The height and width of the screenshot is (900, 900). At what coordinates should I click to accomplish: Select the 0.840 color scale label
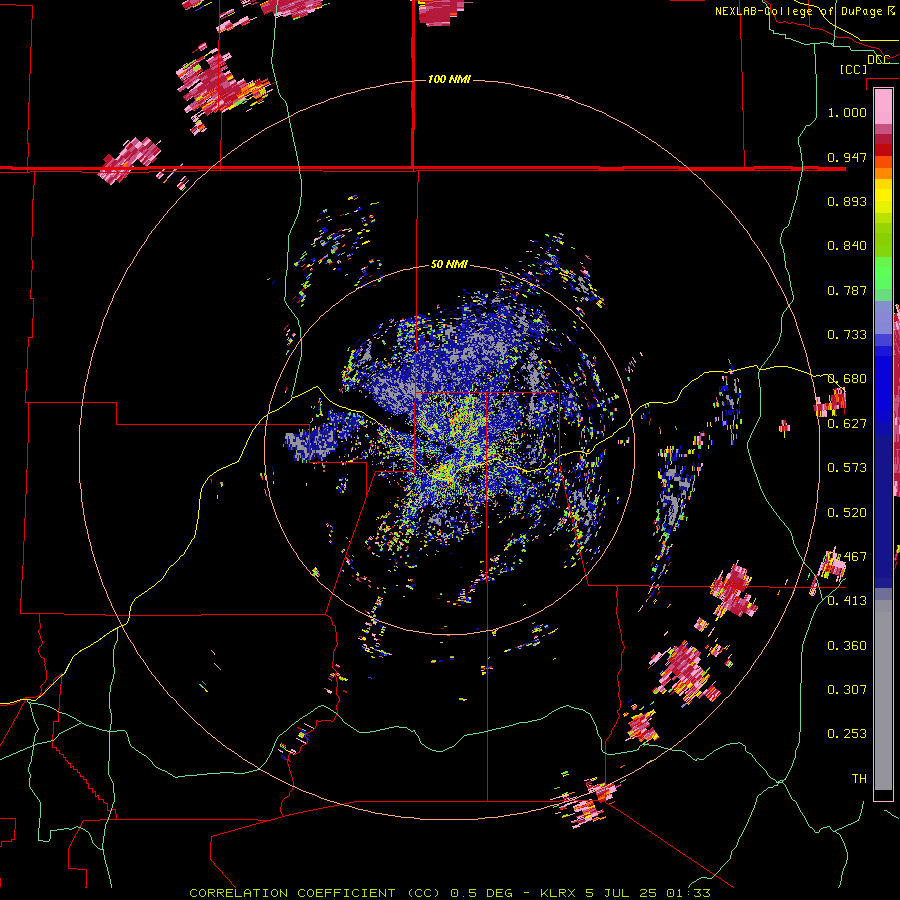click(x=847, y=246)
